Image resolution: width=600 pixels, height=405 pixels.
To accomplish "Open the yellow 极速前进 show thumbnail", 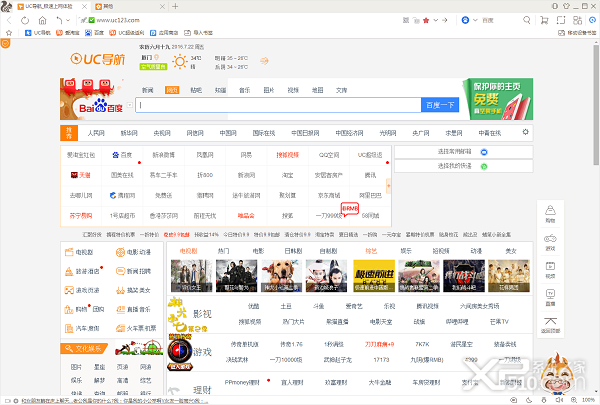I will coord(374,276).
